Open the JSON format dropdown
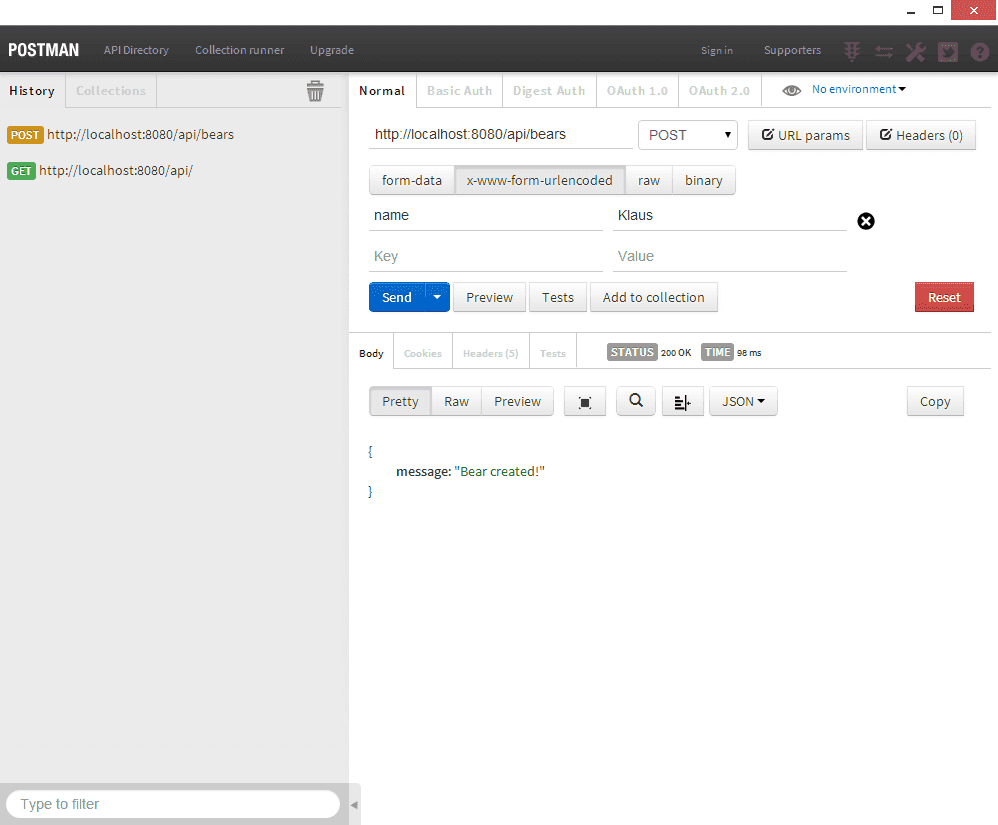Image resolution: width=998 pixels, height=825 pixels. click(743, 401)
